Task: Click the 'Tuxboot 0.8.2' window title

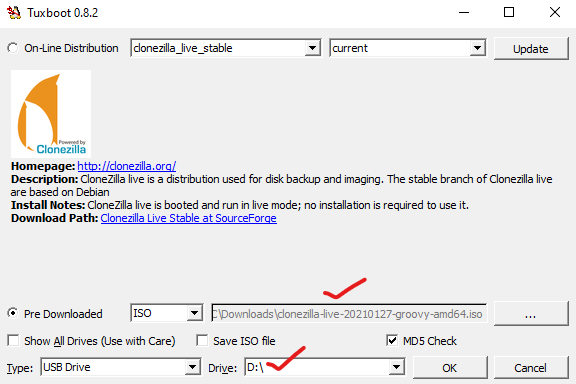Action: click(62, 13)
